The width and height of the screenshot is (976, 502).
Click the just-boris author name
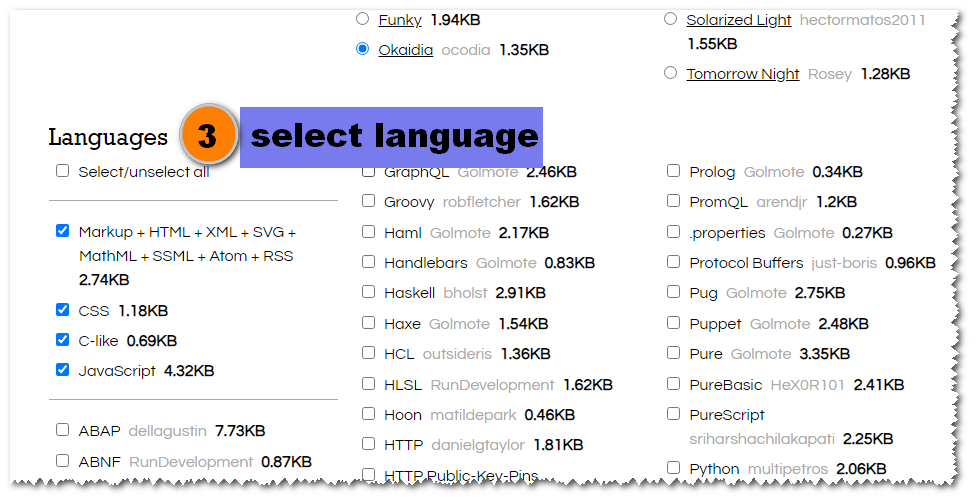(x=843, y=263)
